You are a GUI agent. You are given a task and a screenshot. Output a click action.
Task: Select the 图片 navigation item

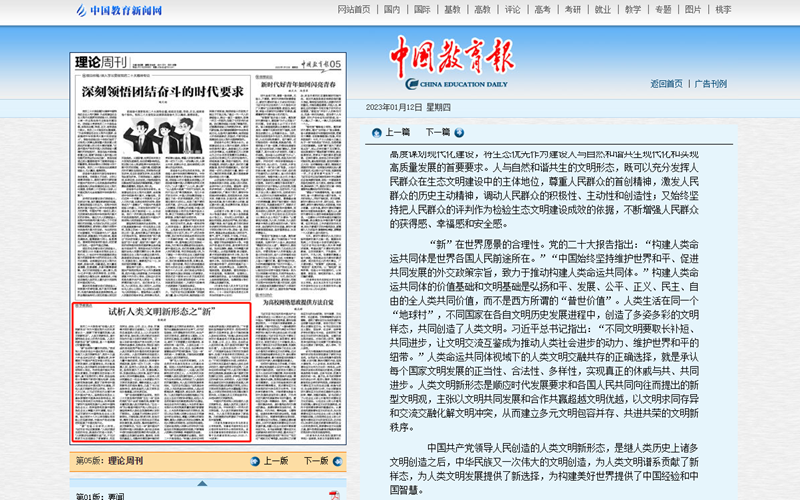pos(693,10)
